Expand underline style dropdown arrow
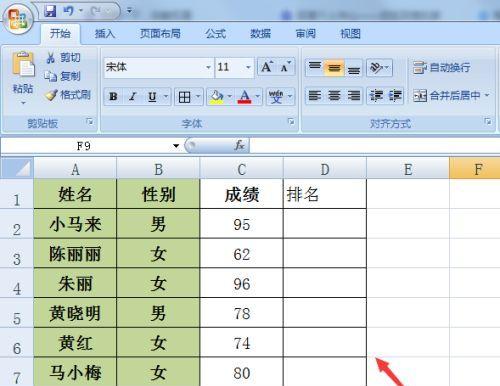Viewport: 500px width, 386px height. click(166, 97)
